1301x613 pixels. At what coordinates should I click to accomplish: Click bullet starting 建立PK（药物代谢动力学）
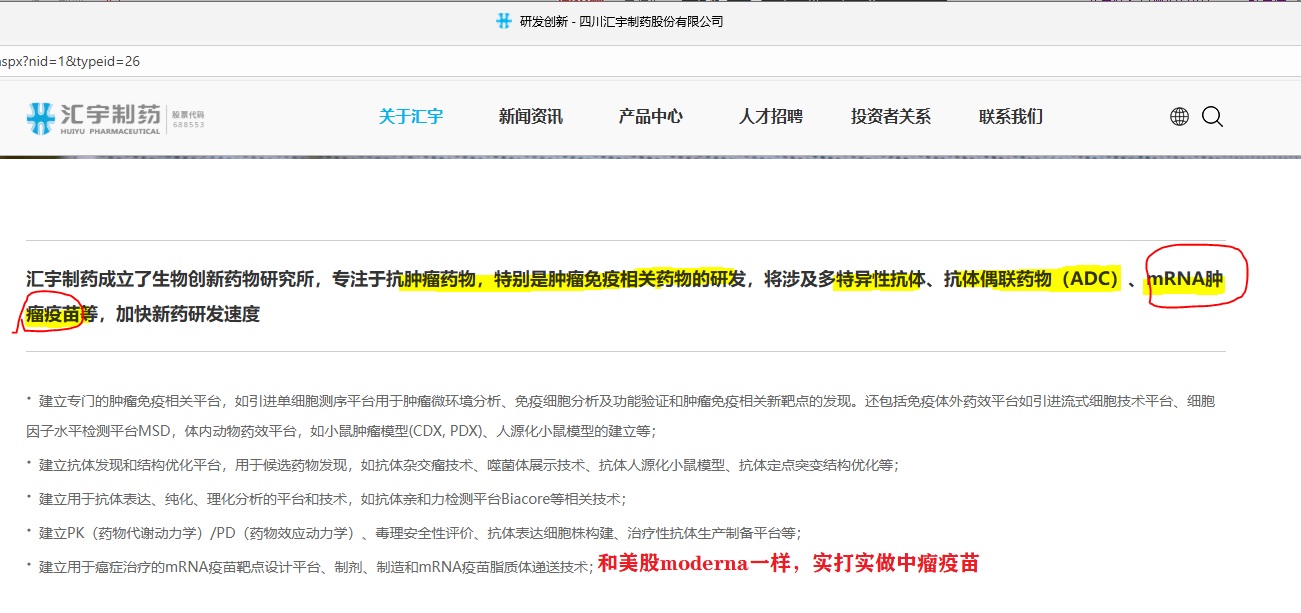click(413, 533)
